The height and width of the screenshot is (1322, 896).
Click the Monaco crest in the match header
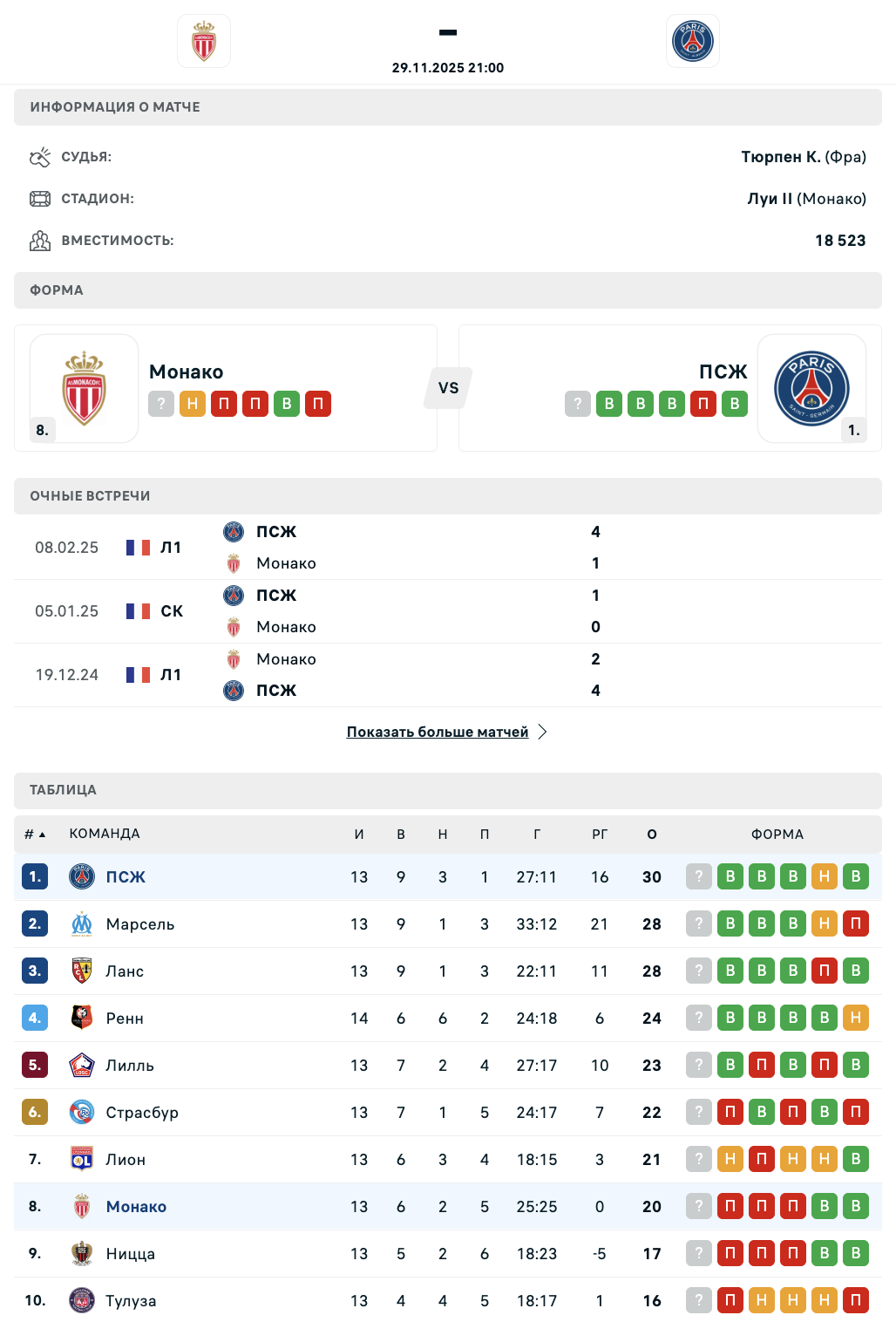click(204, 41)
